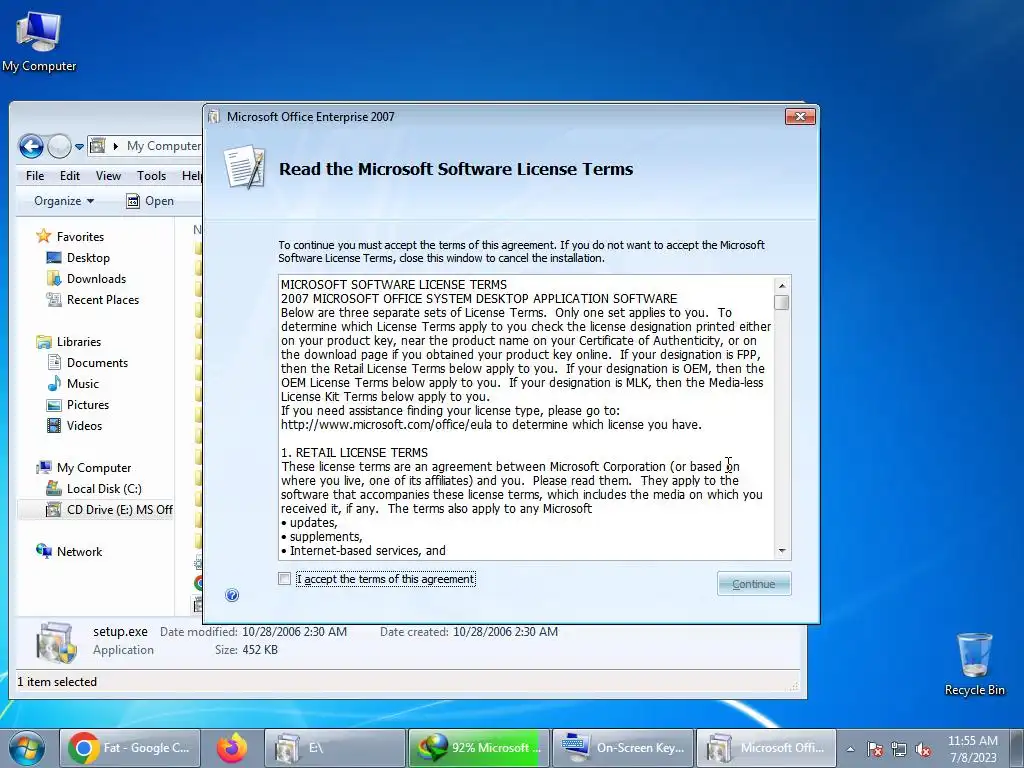The image size is (1024, 768).
Task: Select Network in the navigation pane
Action: point(79,551)
